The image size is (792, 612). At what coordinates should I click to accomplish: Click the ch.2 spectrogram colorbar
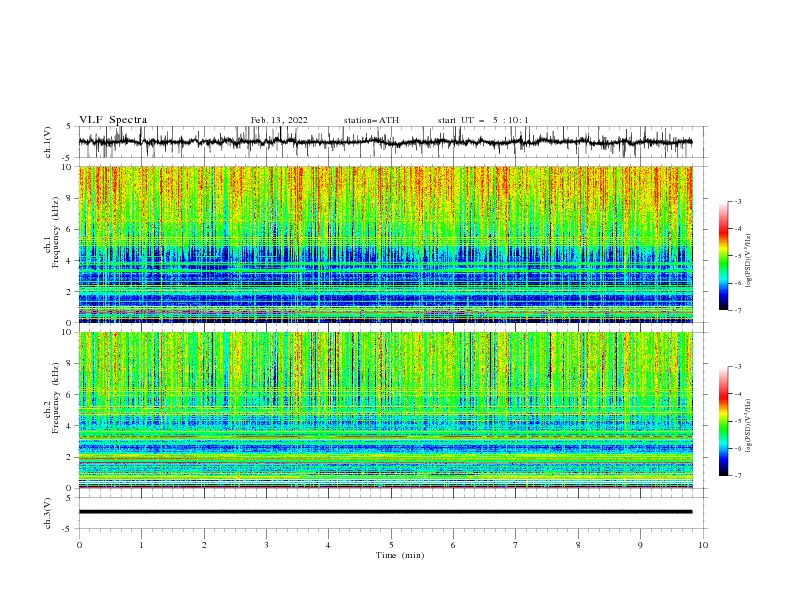coord(723,421)
